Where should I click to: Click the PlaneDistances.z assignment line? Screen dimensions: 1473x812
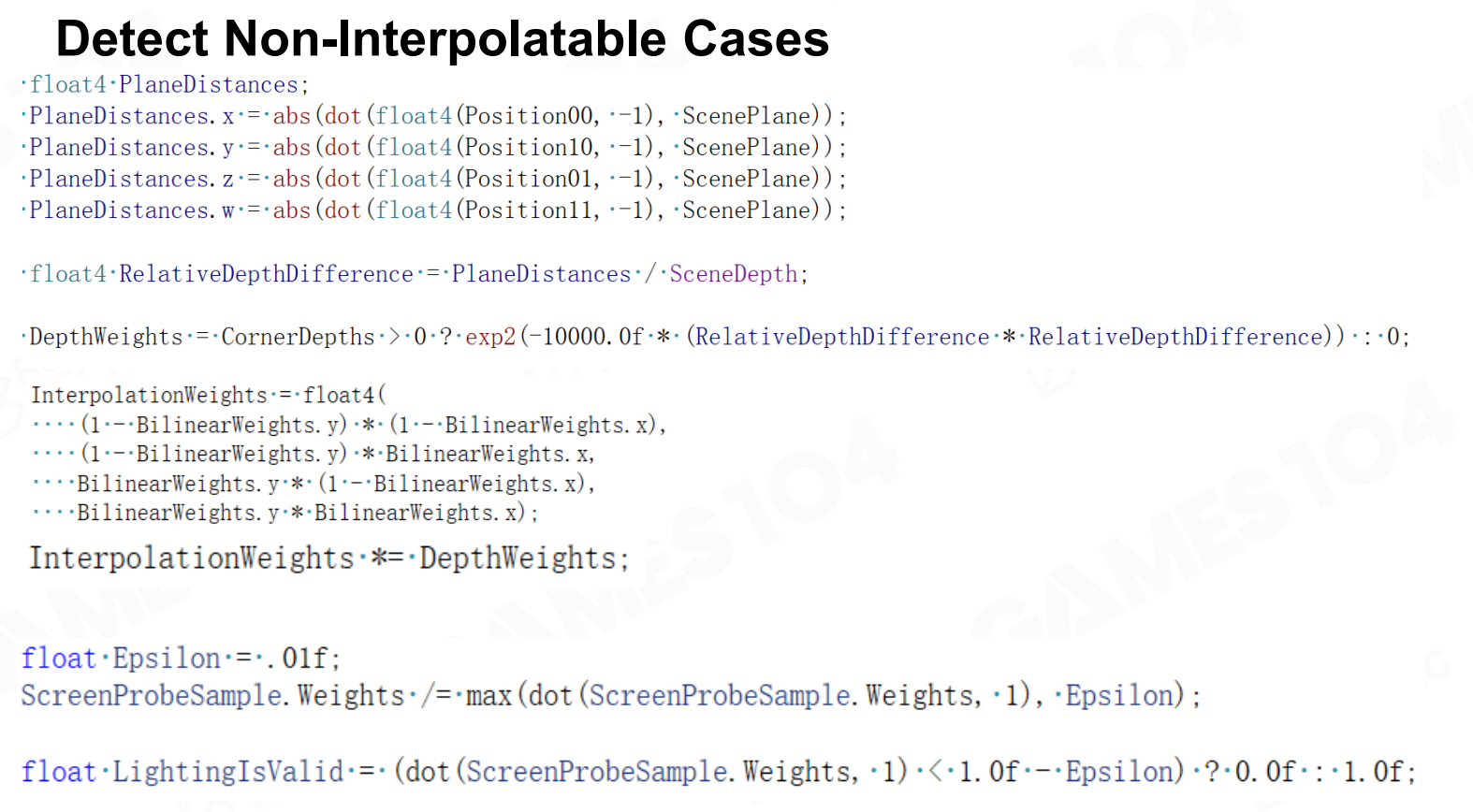[436, 179]
